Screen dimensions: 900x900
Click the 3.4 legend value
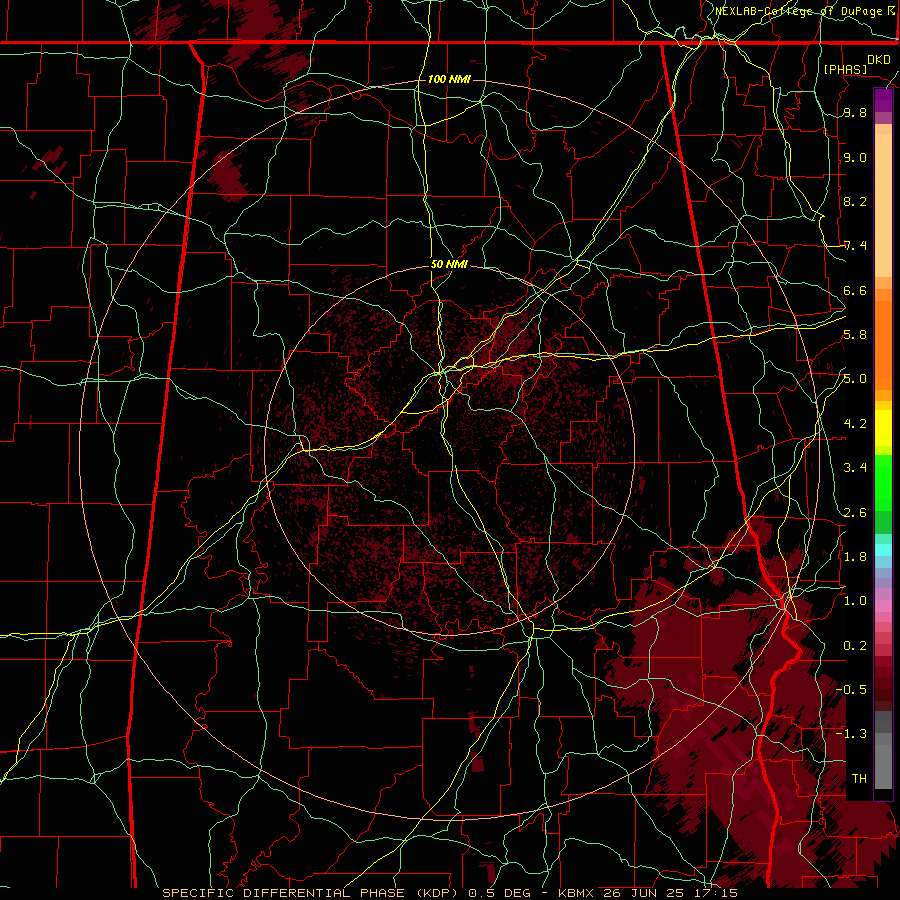[855, 468]
